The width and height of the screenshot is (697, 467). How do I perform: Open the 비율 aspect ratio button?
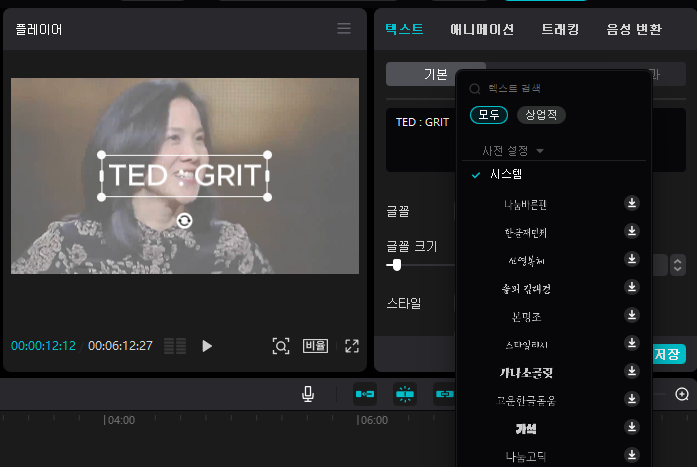click(x=315, y=346)
